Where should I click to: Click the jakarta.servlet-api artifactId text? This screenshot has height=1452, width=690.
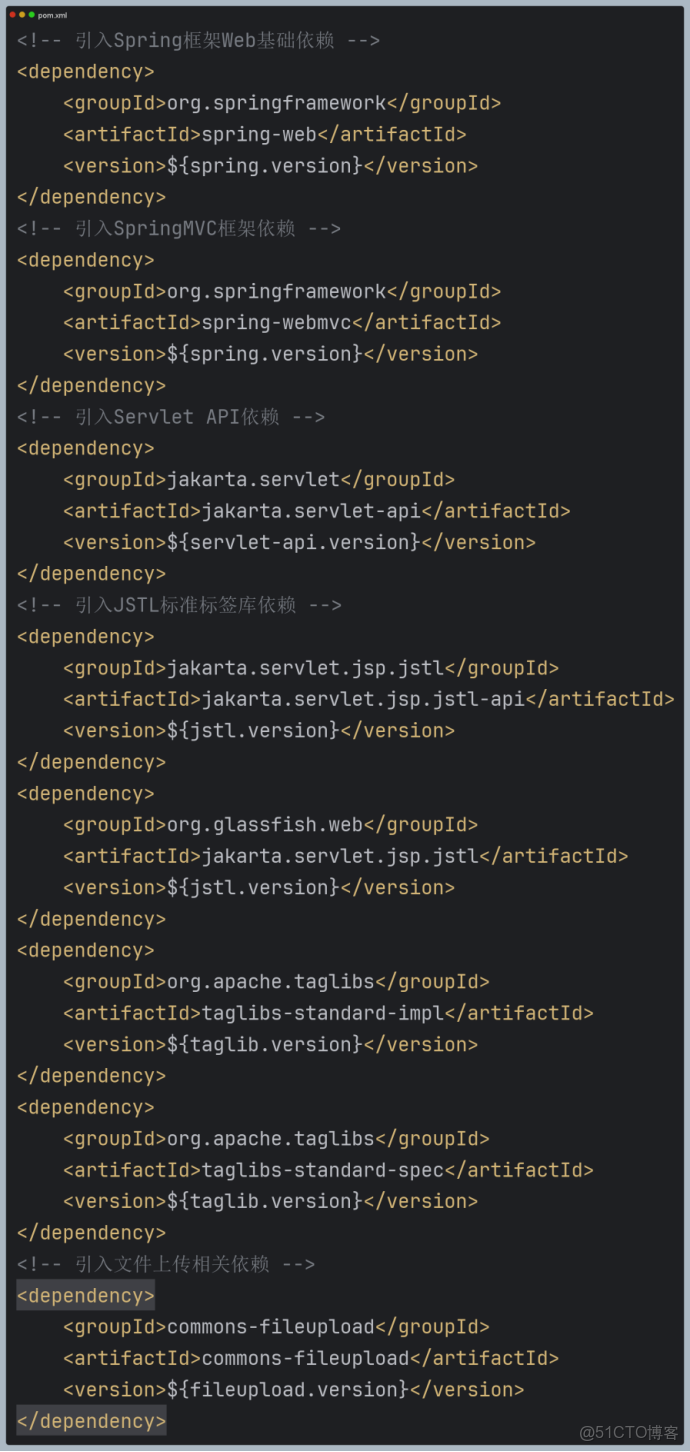point(311,510)
